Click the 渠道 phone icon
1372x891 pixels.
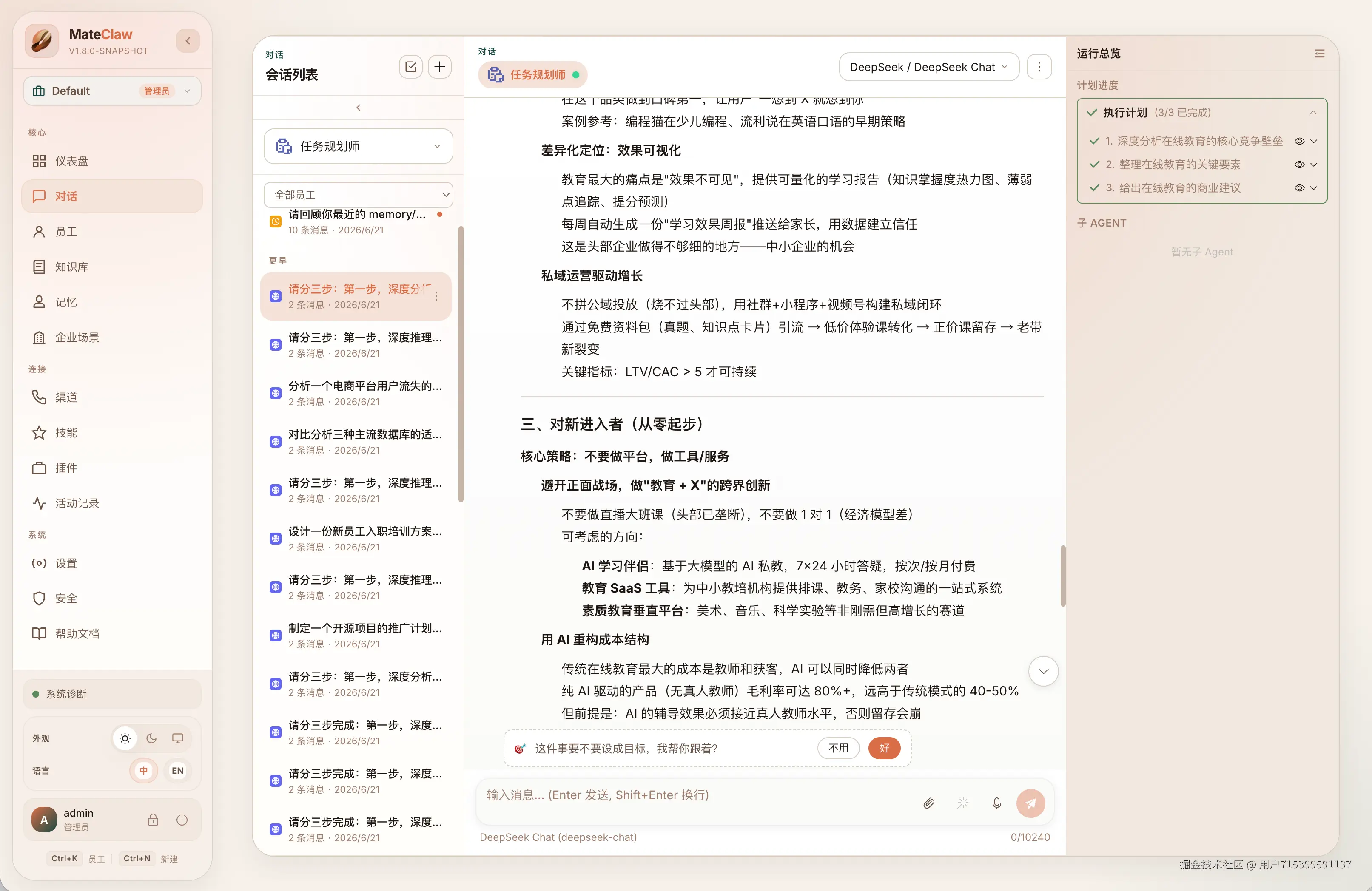[x=39, y=397]
